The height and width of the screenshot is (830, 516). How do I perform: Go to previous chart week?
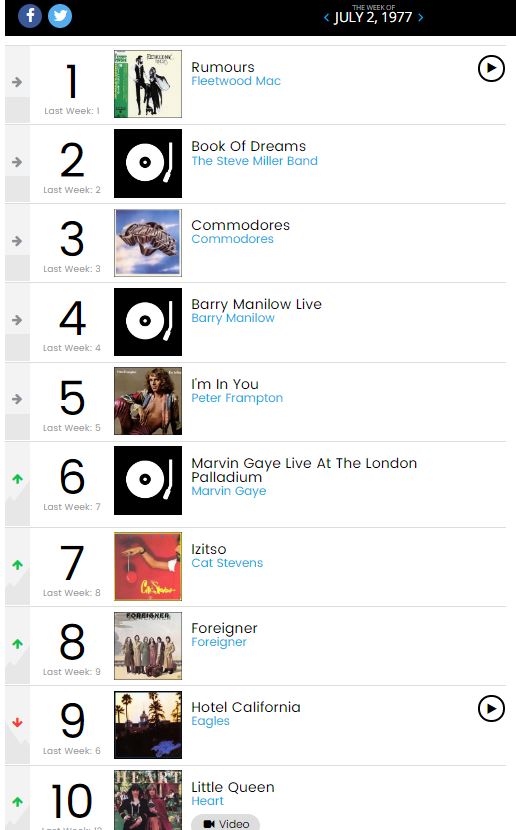[326, 17]
